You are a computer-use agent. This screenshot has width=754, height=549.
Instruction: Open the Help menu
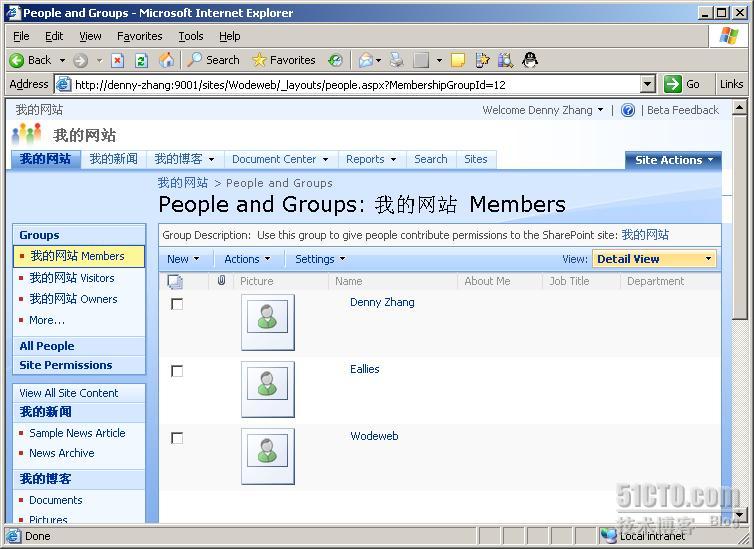(x=229, y=36)
